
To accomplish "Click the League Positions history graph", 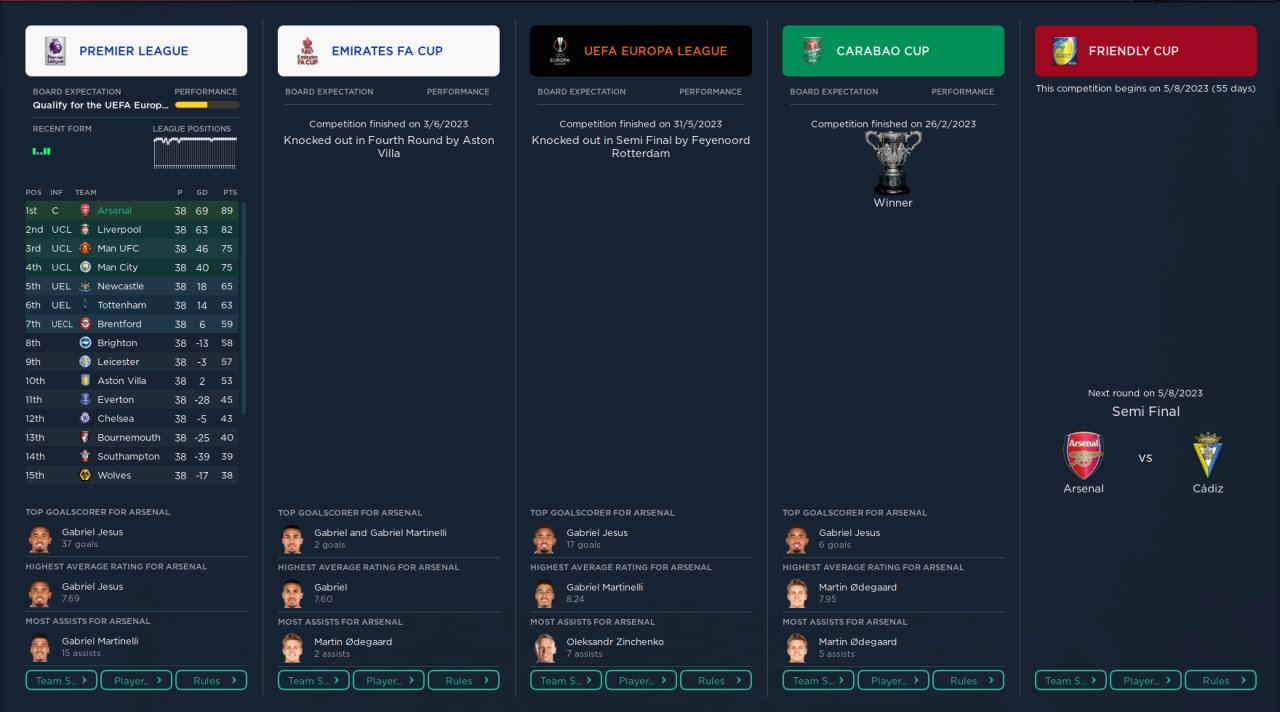I will (x=195, y=153).
